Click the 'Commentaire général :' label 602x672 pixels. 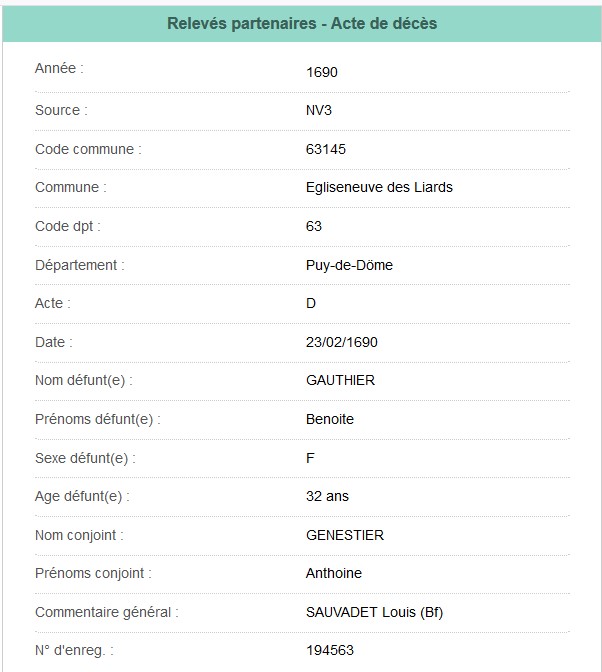coord(107,612)
